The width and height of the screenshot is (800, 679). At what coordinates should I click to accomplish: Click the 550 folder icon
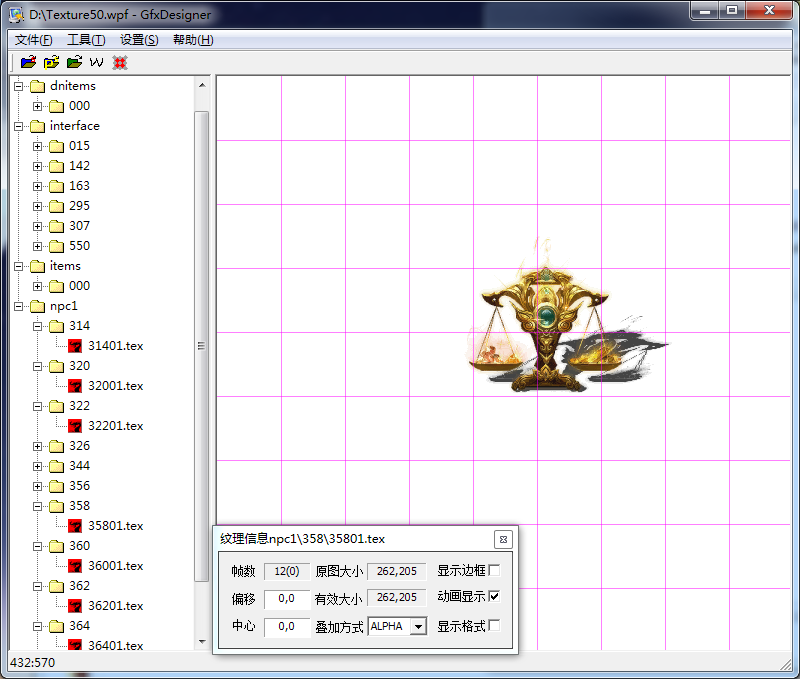pos(57,246)
